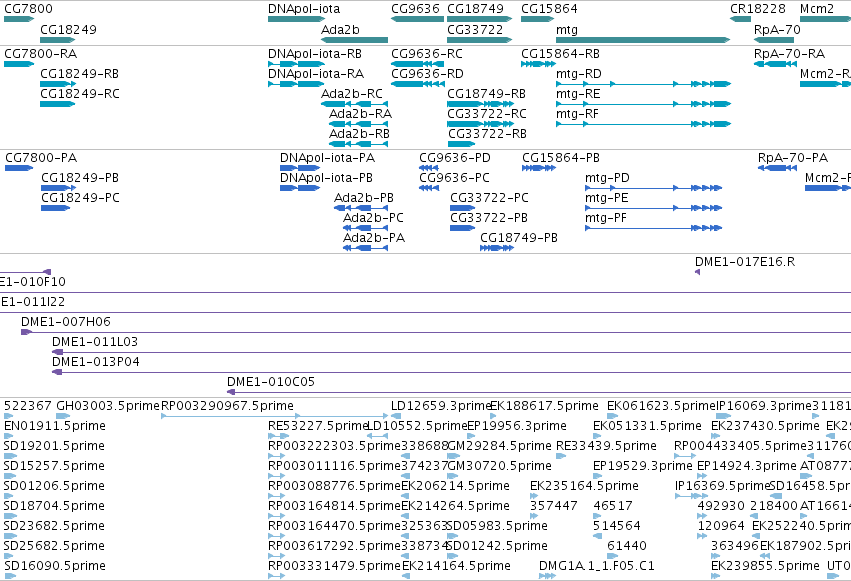Click the Ada2b gene glyph
The height and width of the screenshot is (581, 851).
[354, 40]
